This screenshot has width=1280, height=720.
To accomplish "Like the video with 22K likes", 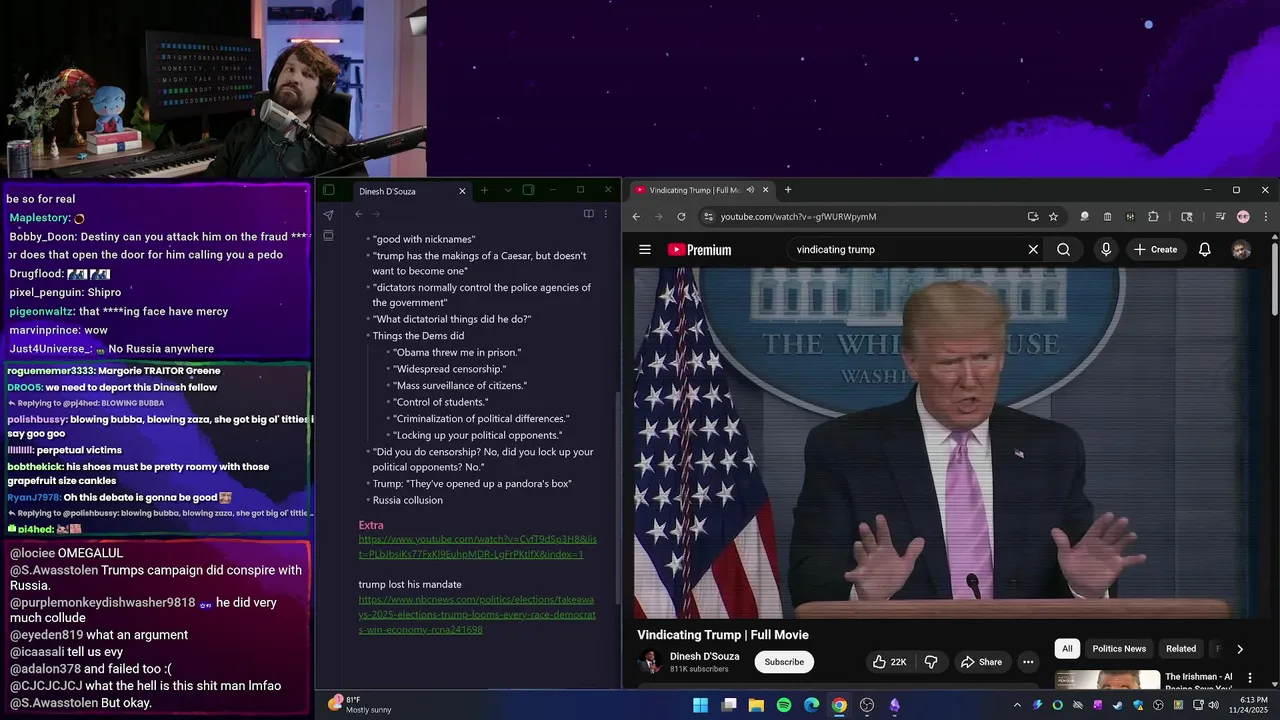I will click(x=890, y=662).
